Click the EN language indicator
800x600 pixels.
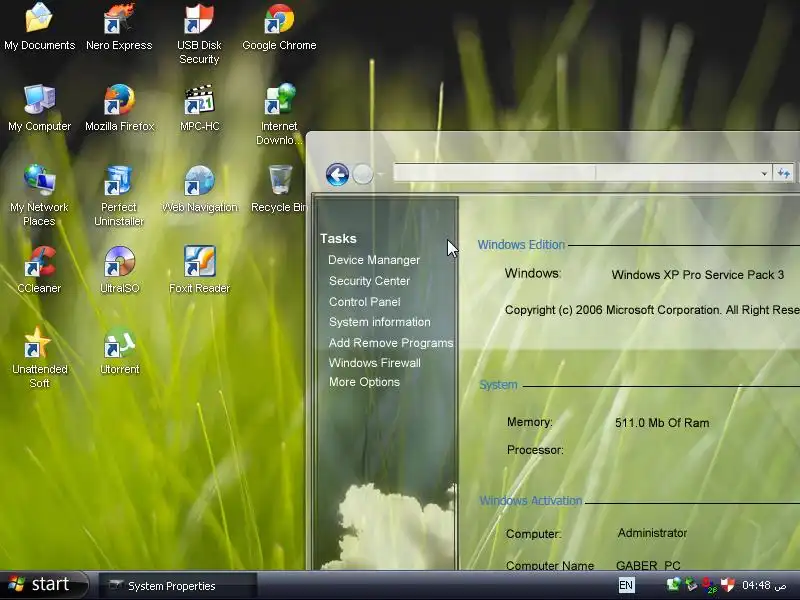(x=626, y=585)
